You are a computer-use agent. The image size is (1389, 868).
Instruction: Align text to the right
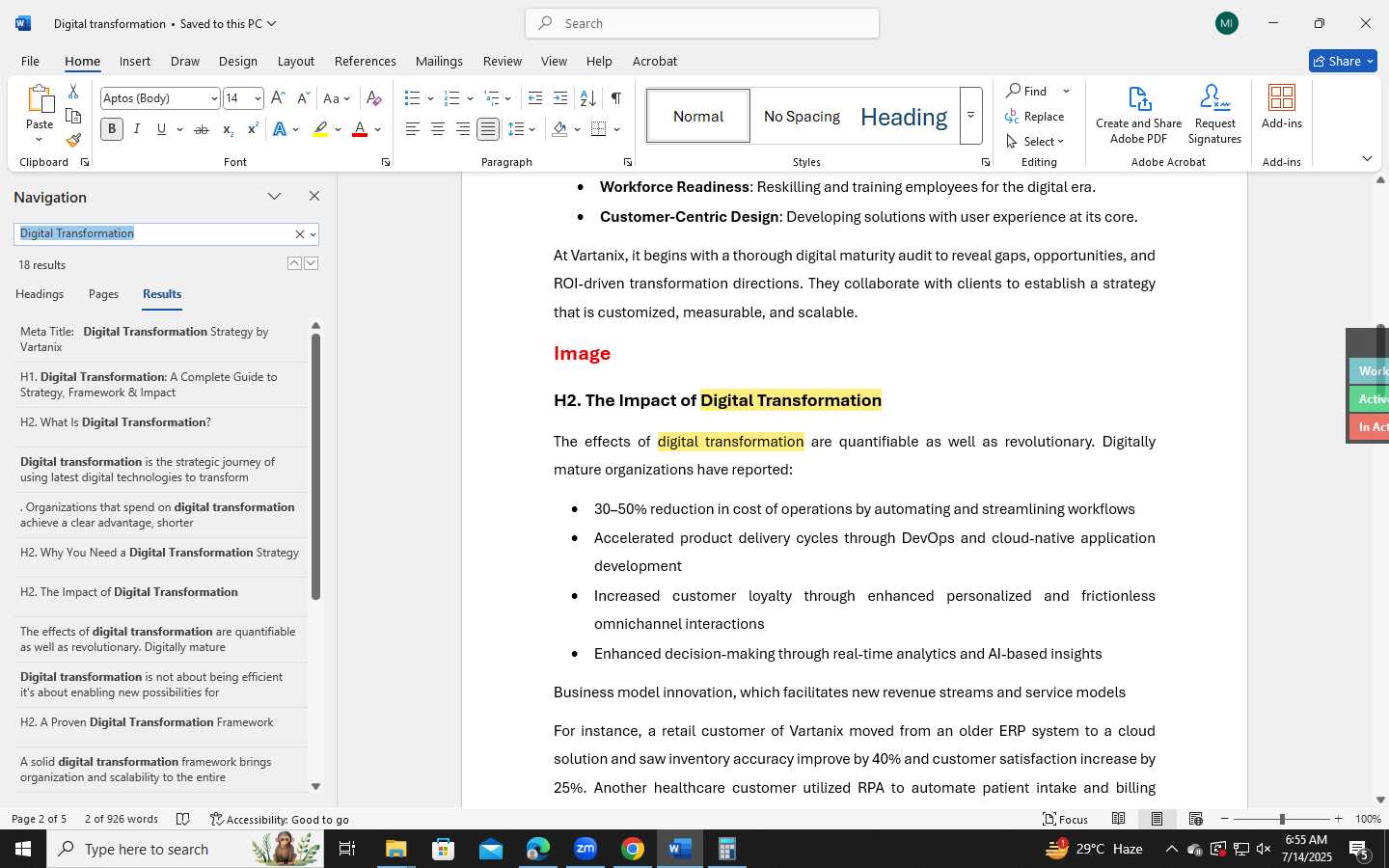click(x=463, y=129)
